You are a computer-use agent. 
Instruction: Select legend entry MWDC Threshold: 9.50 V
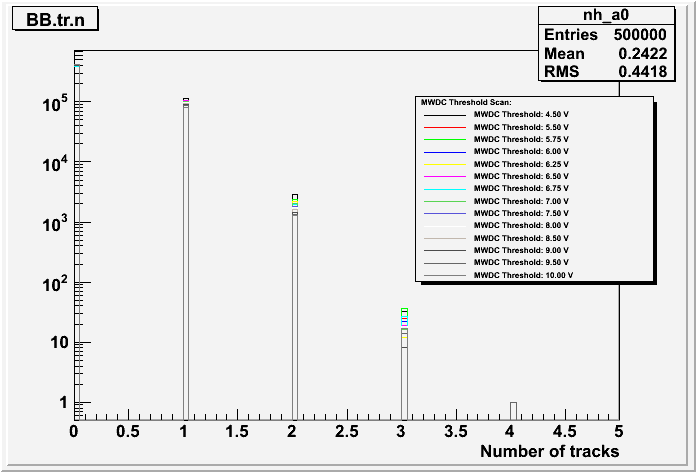521,262
